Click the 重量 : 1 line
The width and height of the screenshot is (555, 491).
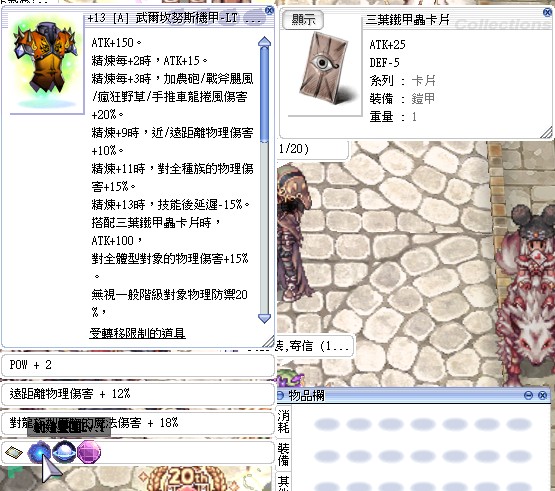click(393, 116)
